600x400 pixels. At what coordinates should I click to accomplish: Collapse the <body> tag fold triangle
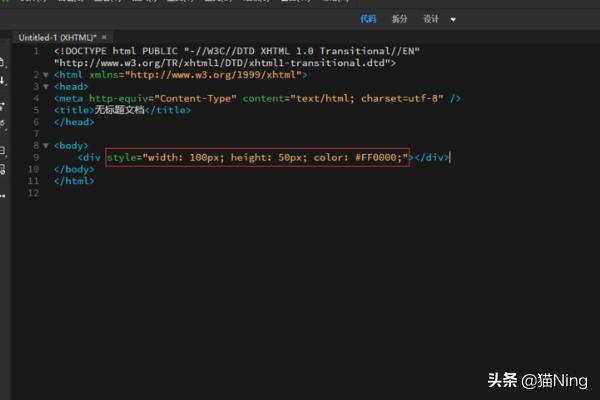(46, 146)
